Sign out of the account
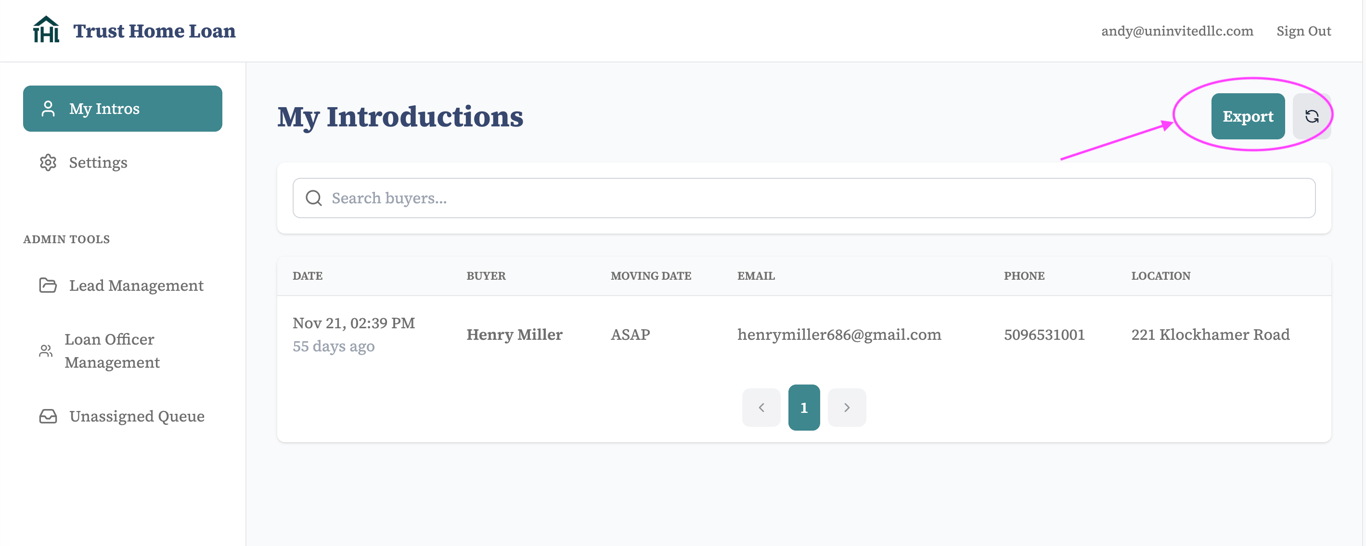Screen dimensions: 1366x546 (x=1303, y=31)
